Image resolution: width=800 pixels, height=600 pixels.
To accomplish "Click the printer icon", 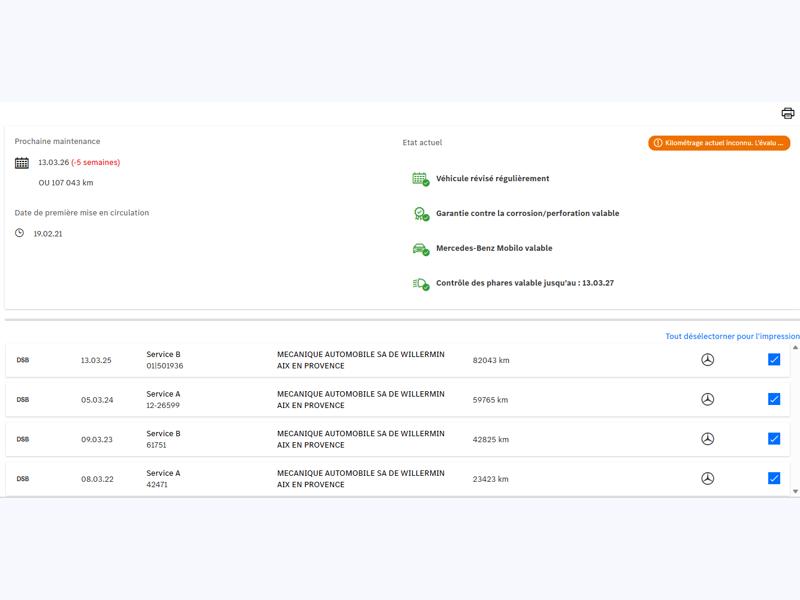I will point(787,113).
